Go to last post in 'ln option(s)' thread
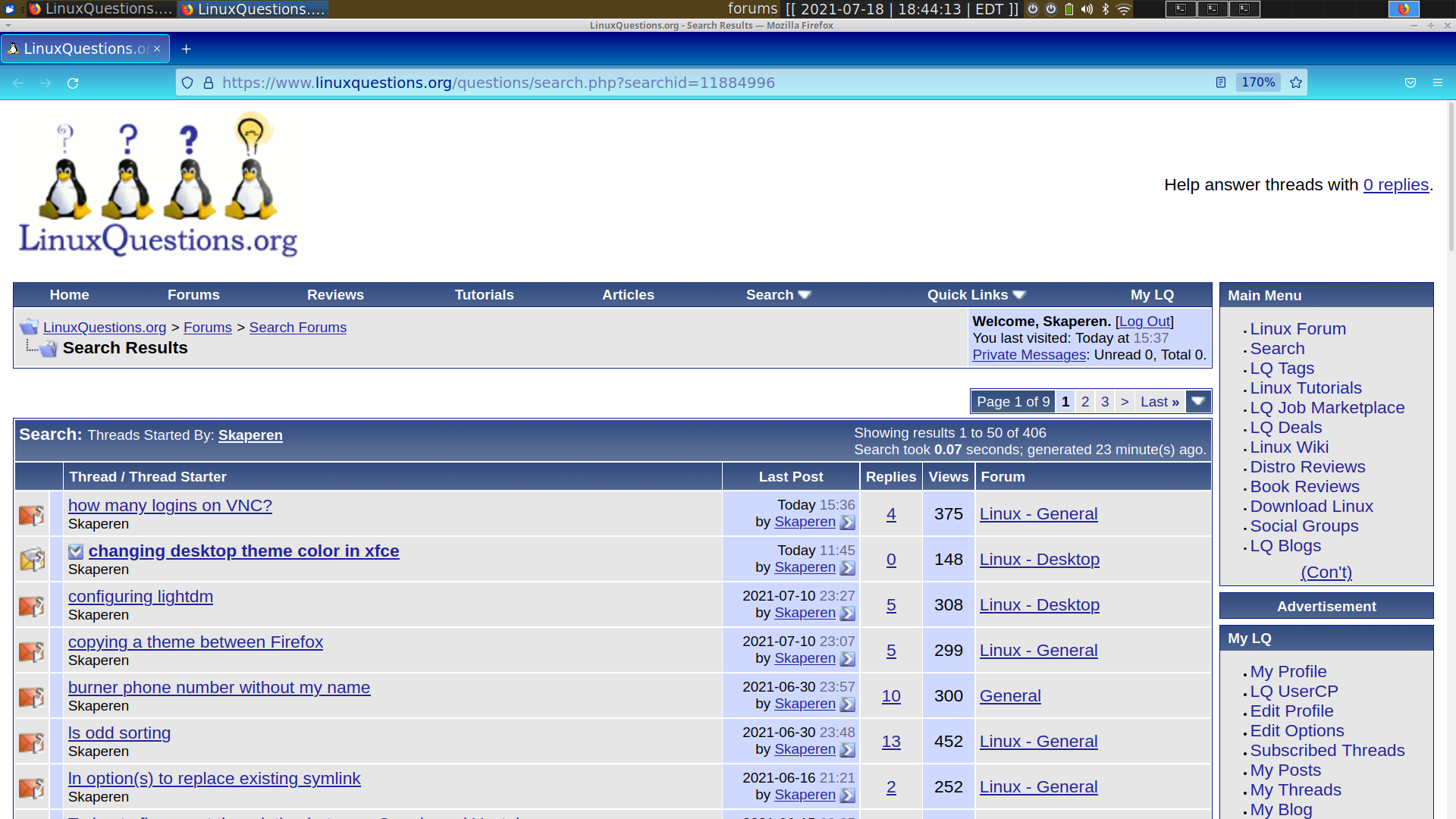Image resolution: width=1456 pixels, height=819 pixels. [848, 795]
